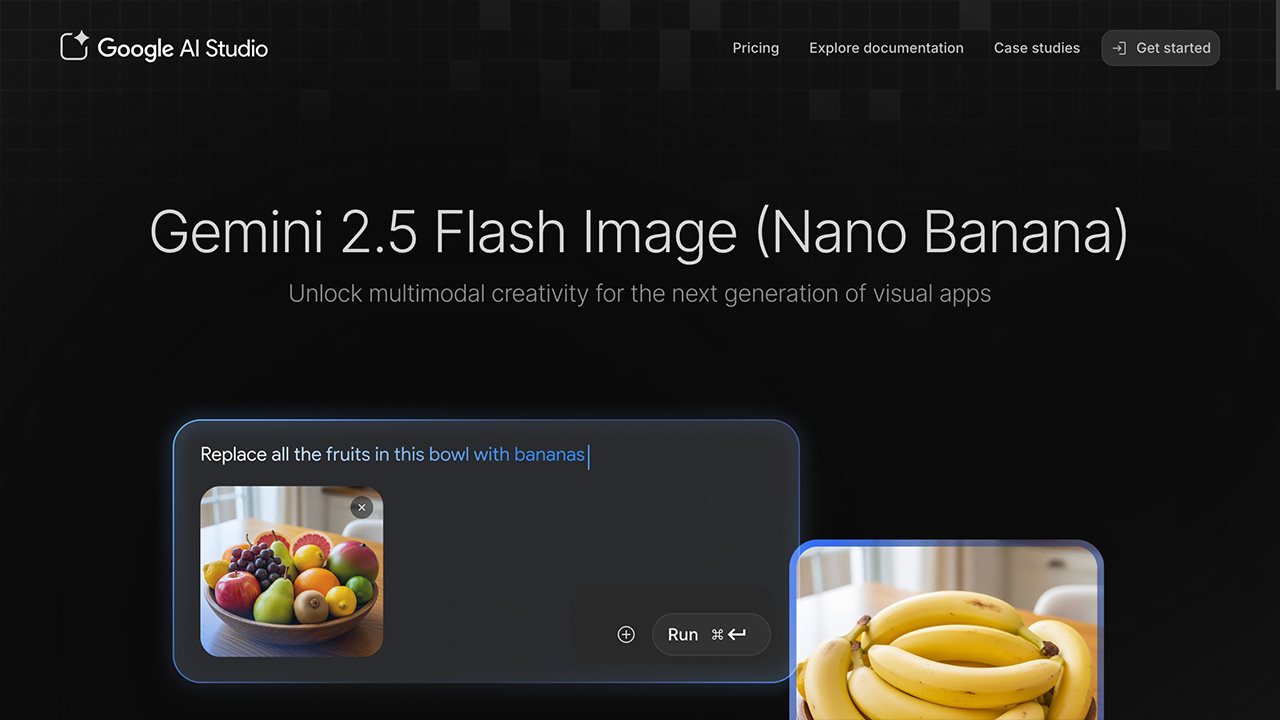Click the plus icon to add attachment

pyautogui.click(x=626, y=634)
